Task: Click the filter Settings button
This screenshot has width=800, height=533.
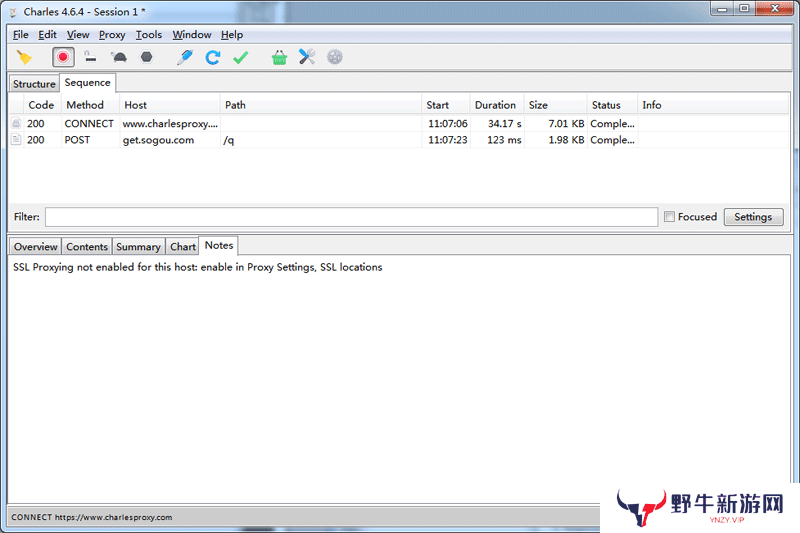Action: 753,217
